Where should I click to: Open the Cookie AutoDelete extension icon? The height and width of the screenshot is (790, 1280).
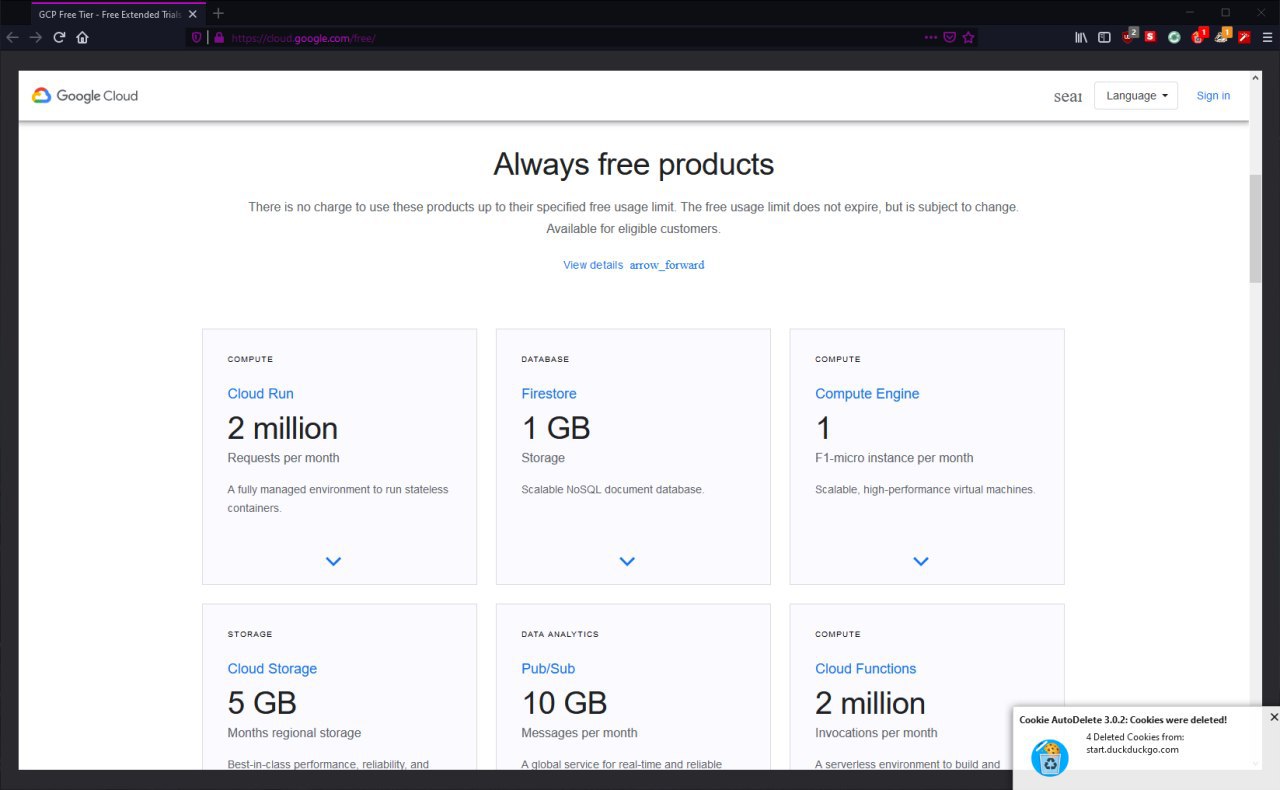[1199, 36]
